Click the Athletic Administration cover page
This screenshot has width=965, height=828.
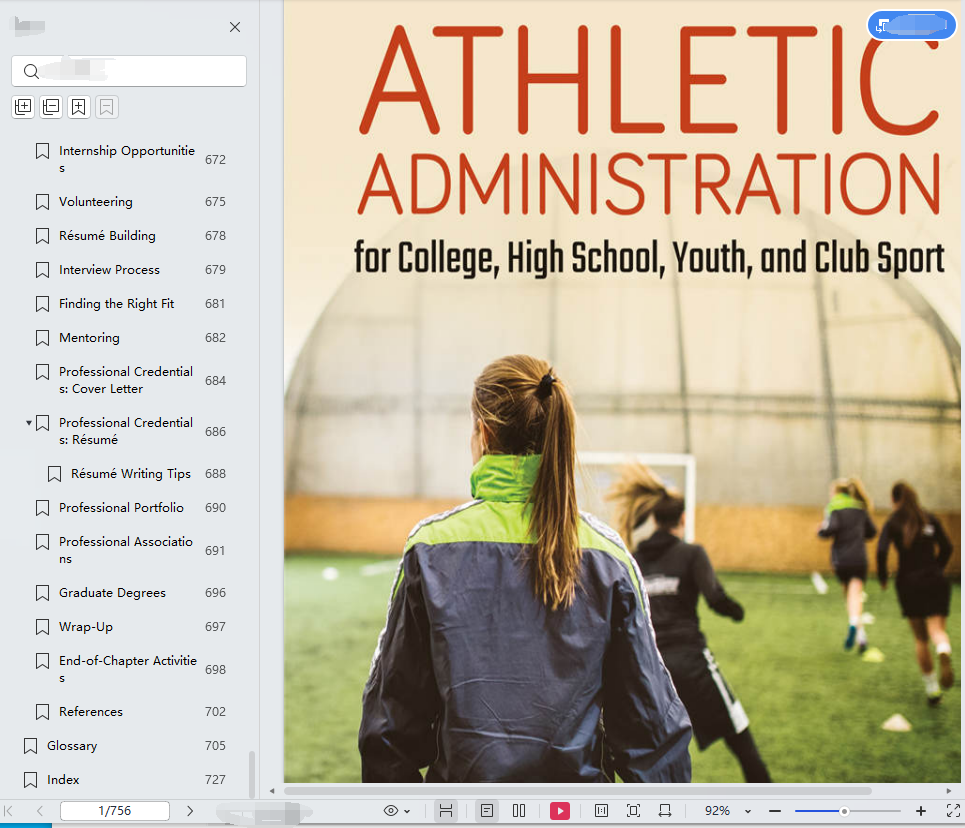(622, 392)
